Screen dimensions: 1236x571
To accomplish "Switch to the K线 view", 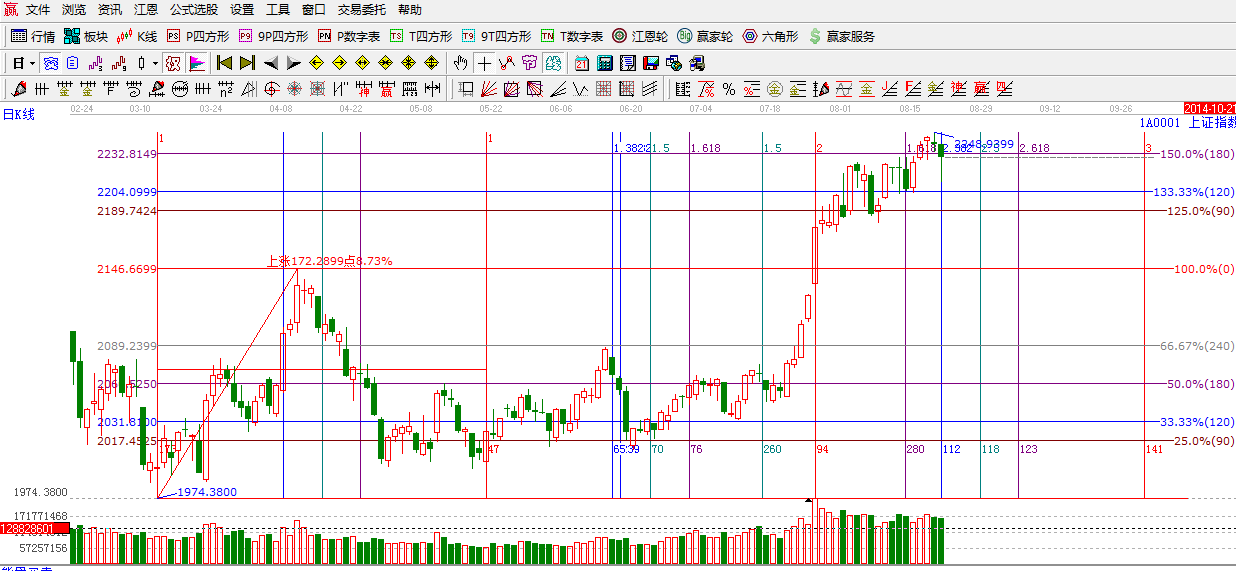I will pyautogui.click(x=137, y=36).
